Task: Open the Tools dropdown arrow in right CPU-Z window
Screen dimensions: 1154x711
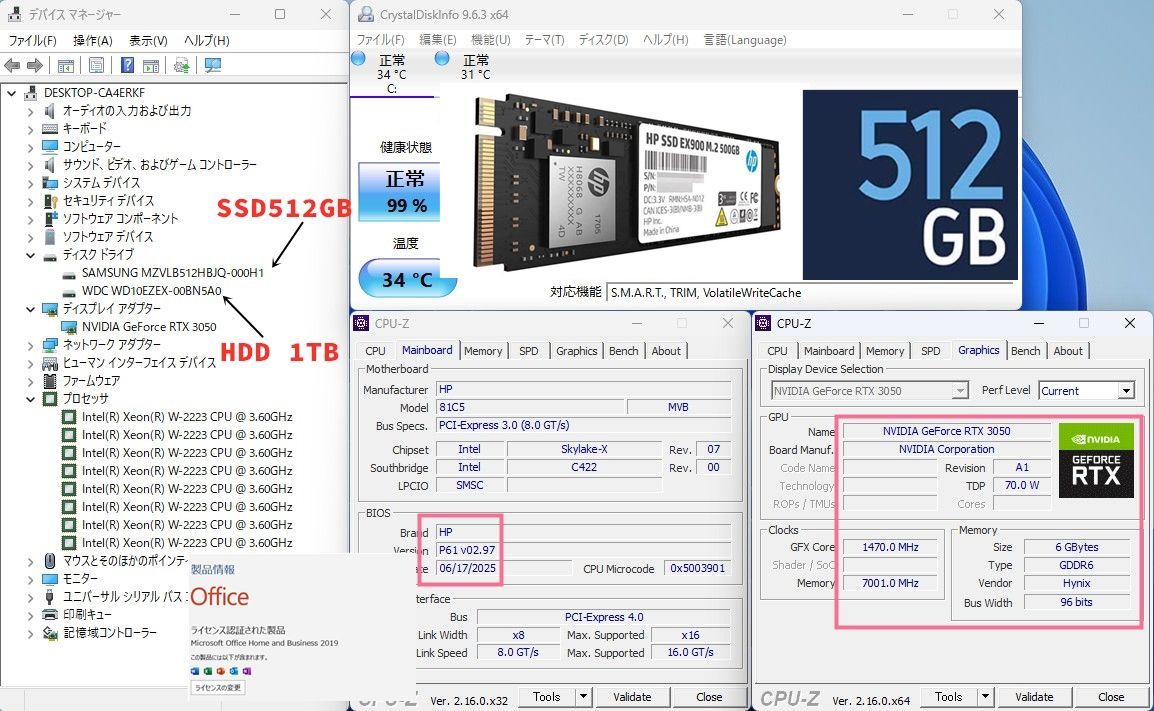Action: (x=983, y=697)
